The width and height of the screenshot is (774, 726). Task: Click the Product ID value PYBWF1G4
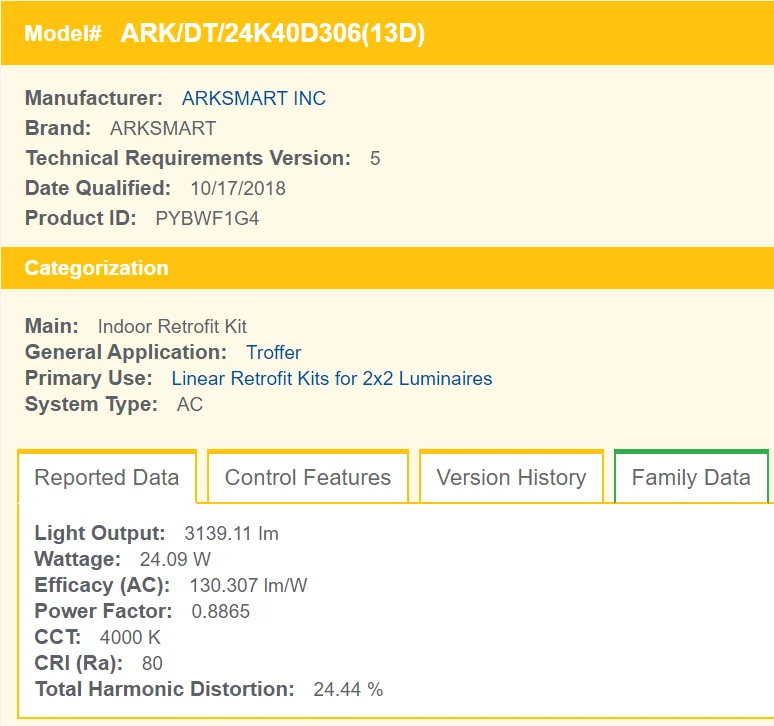tap(207, 218)
